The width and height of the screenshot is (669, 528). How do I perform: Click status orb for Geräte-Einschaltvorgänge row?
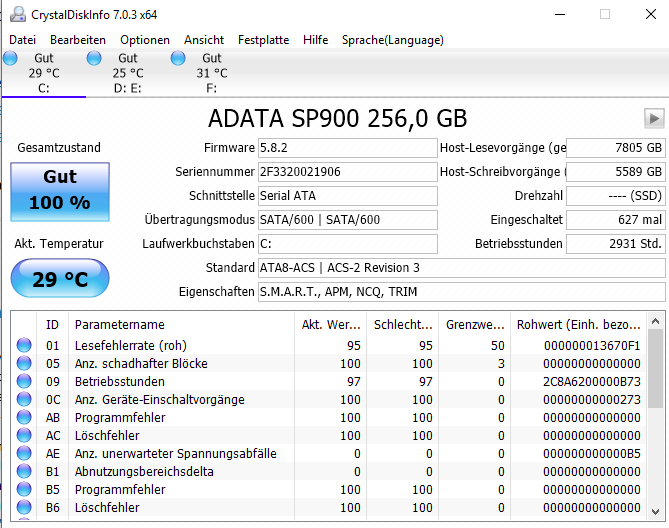point(24,399)
